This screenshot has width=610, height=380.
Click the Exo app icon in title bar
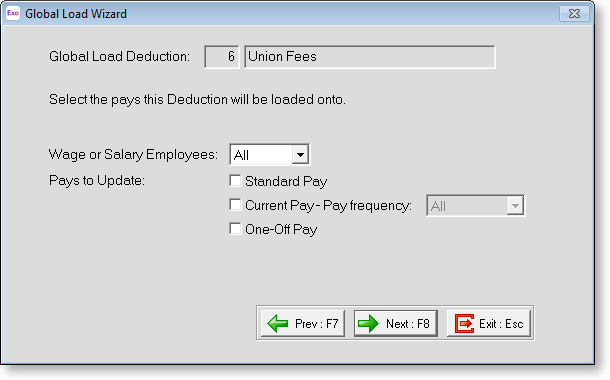coord(13,13)
